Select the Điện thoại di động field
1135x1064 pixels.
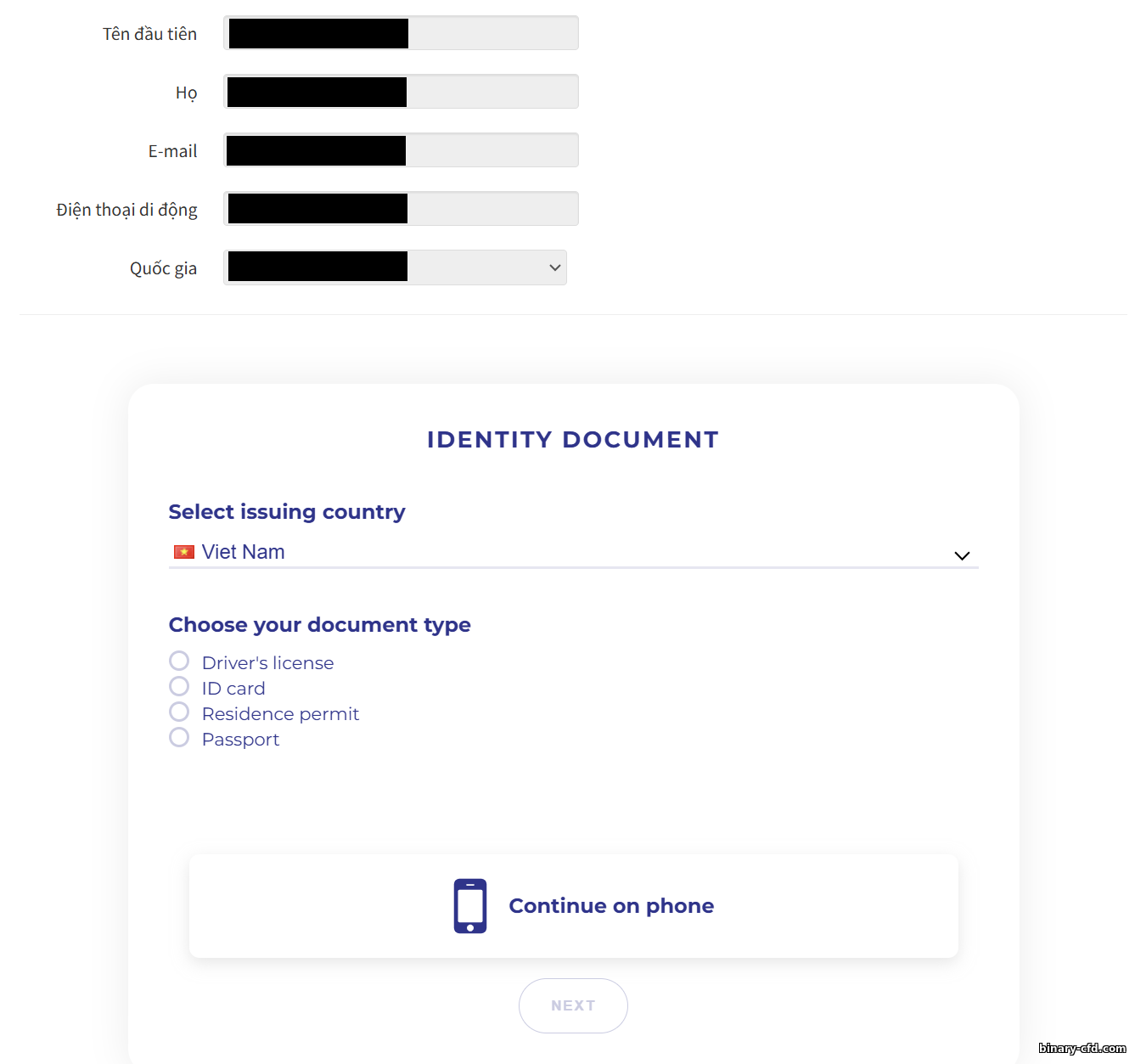pyautogui.click(x=401, y=209)
